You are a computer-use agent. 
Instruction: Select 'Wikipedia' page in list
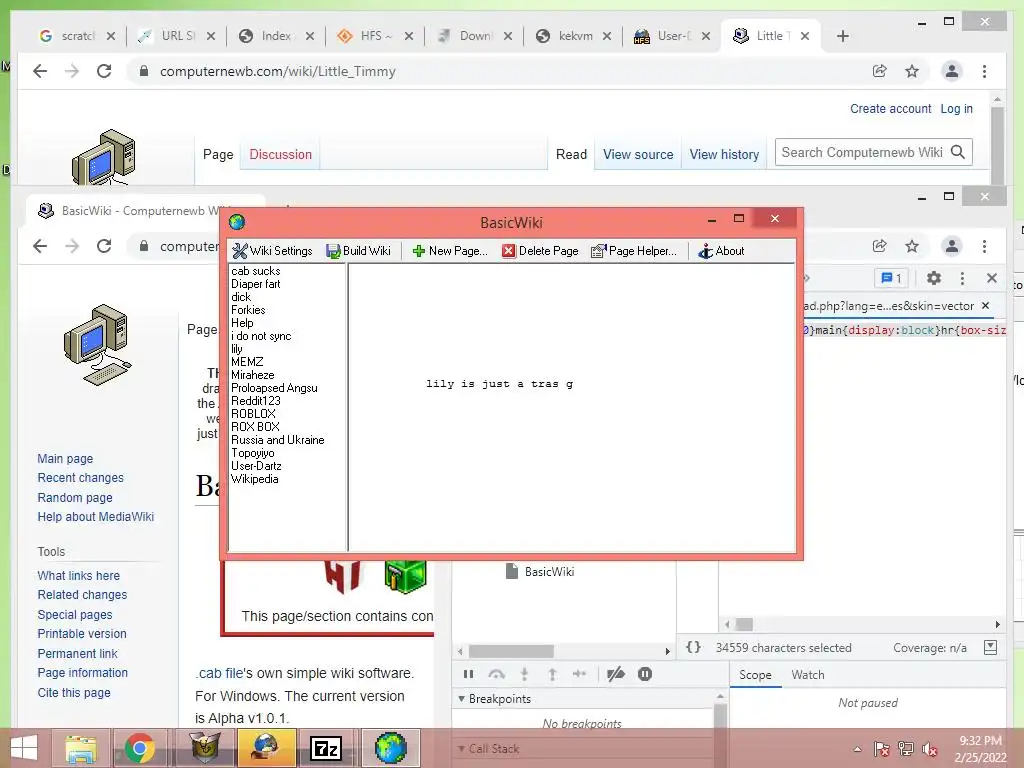(x=254, y=479)
